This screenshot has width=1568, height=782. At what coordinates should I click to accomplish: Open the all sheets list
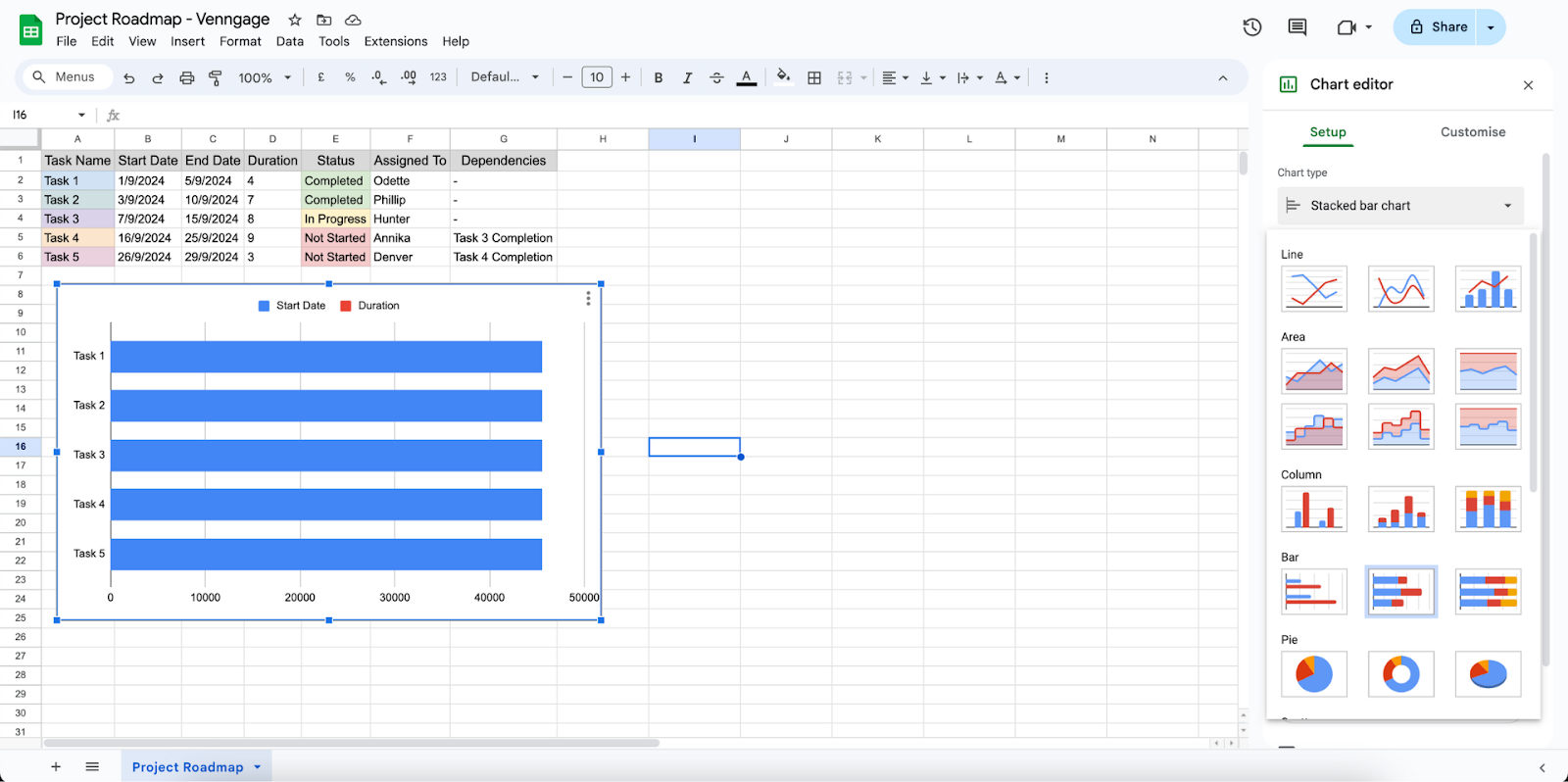[x=92, y=766]
